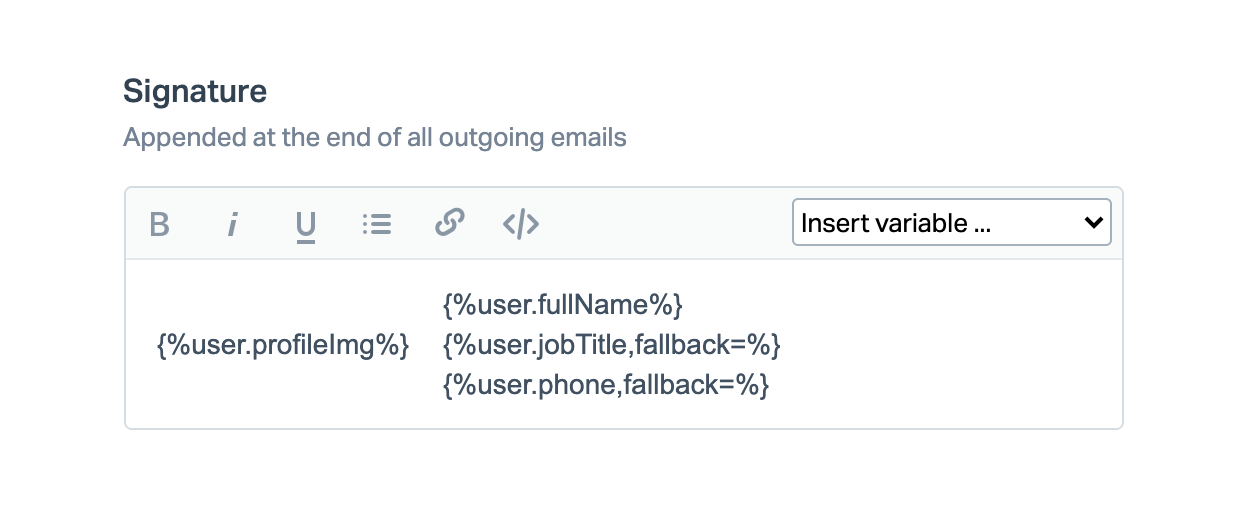The image size is (1242, 528).
Task: Click the "Insert variable ..." label text
Action: 896,223
